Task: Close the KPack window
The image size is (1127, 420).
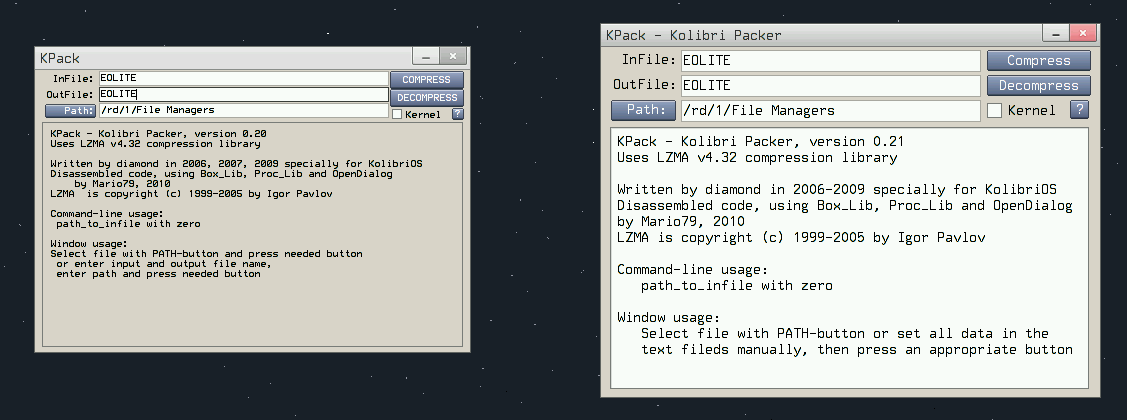Action: coord(453,56)
